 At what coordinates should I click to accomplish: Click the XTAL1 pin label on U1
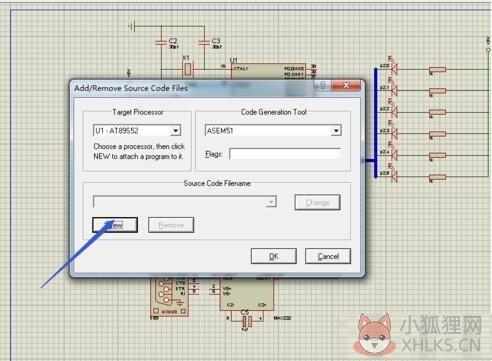tap(241, 69)
